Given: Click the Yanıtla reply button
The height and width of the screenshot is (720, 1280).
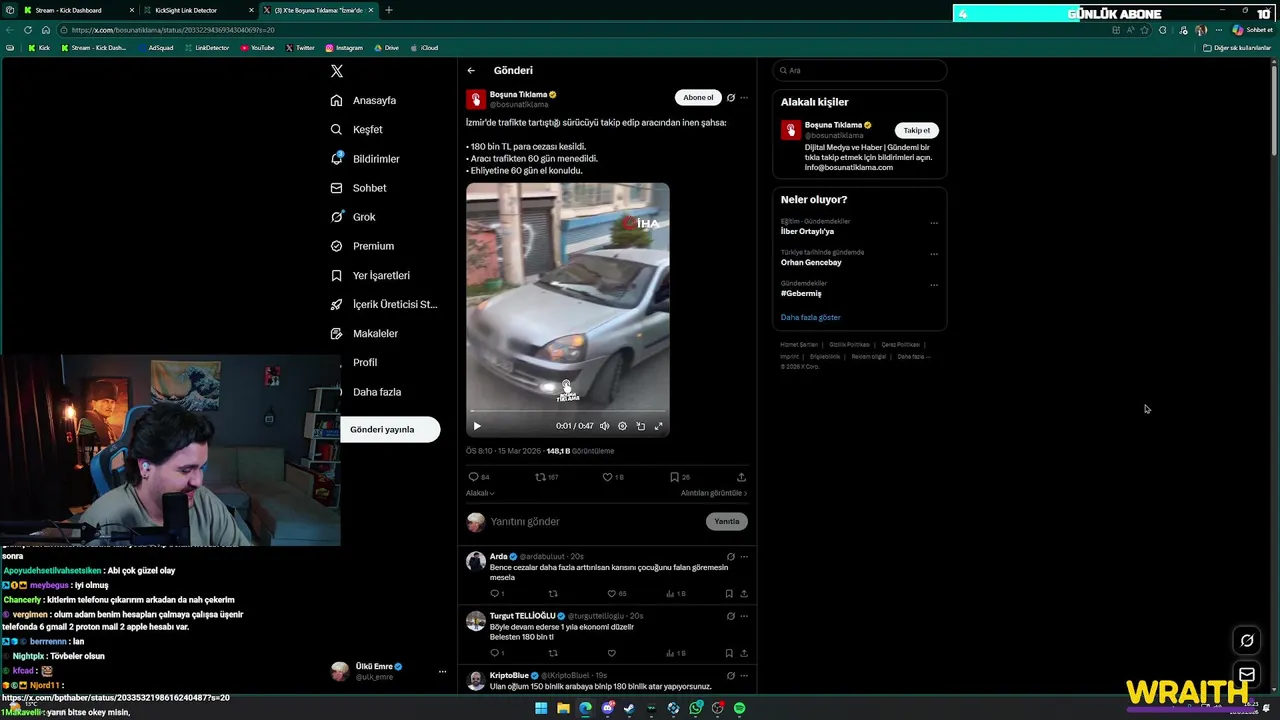Looking at the screenshot, I should point(727,522).
